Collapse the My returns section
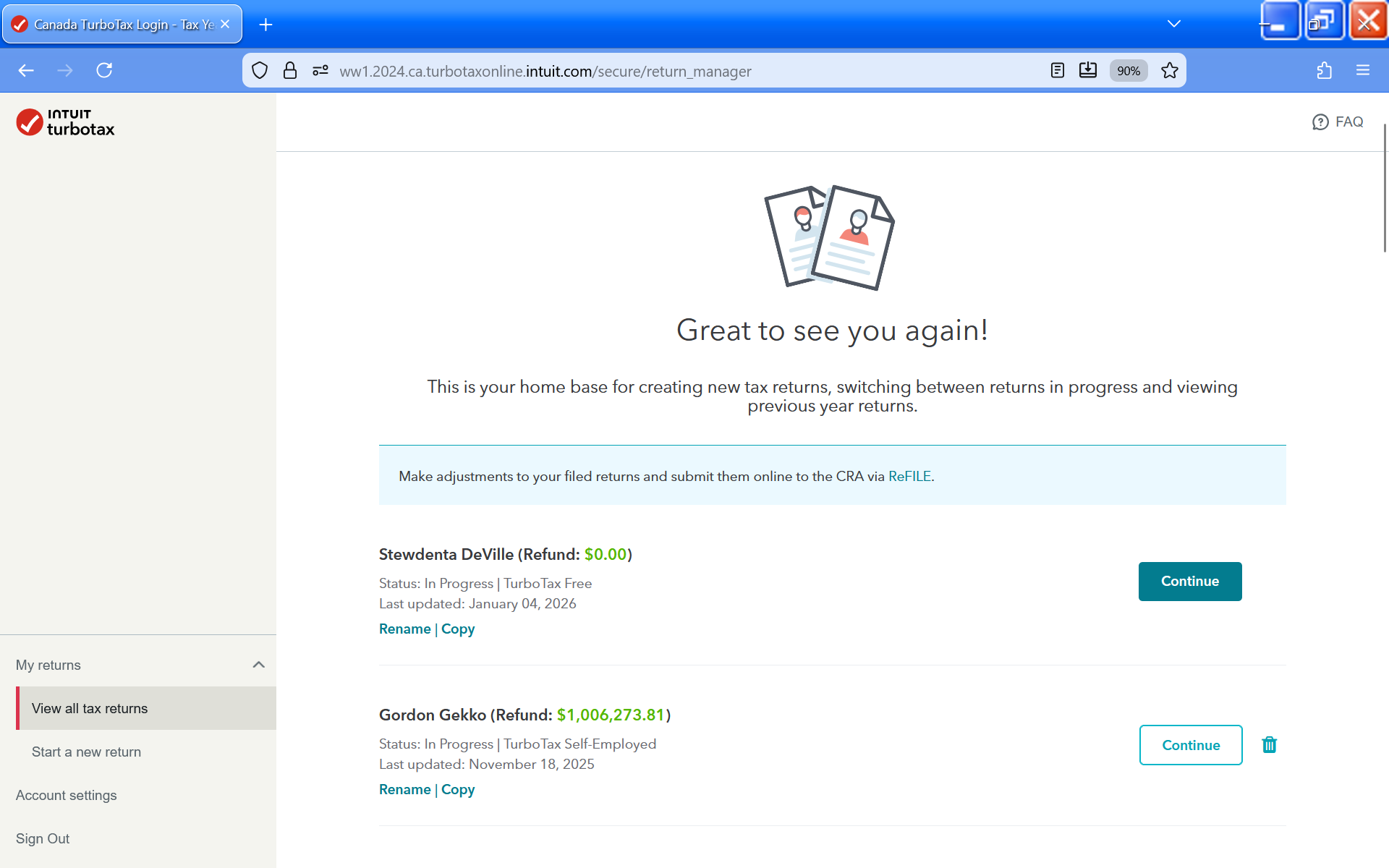Viewport: 1389px width, 868px height. (x=258, y=665)
